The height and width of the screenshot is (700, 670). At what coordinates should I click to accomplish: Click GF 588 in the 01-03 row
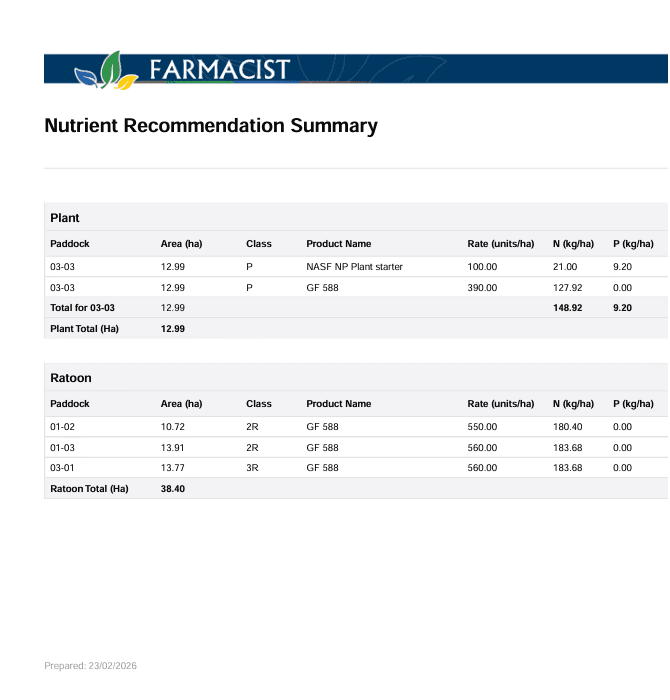(322, 448)
